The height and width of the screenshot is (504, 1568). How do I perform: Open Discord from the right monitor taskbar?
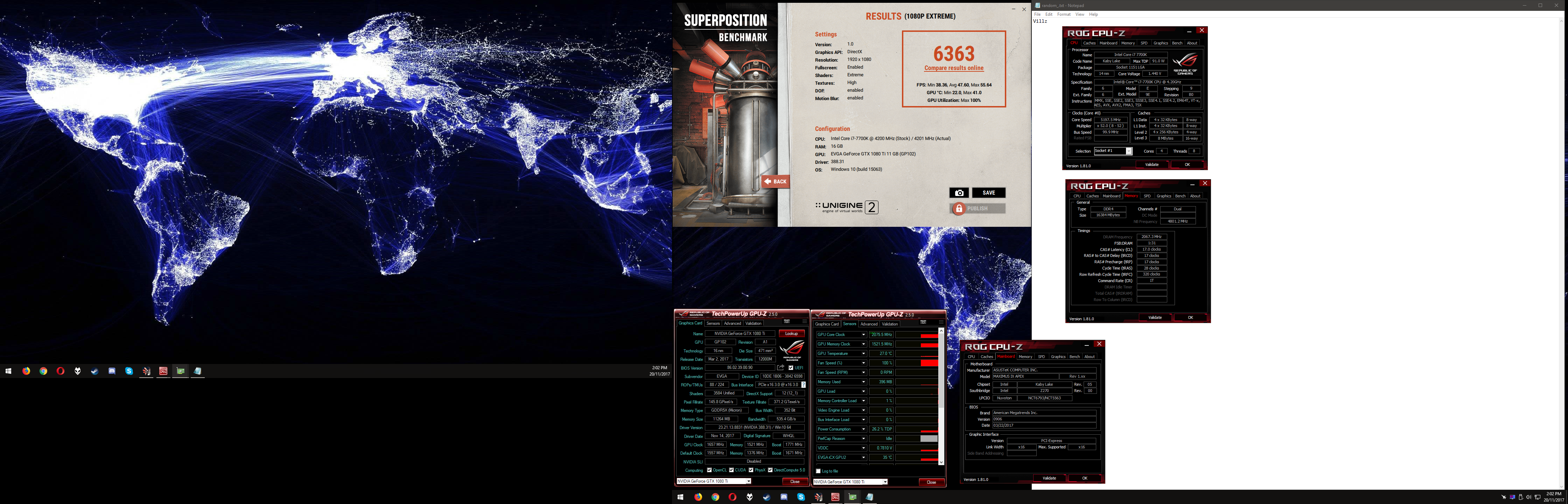[x=784, y=497]
